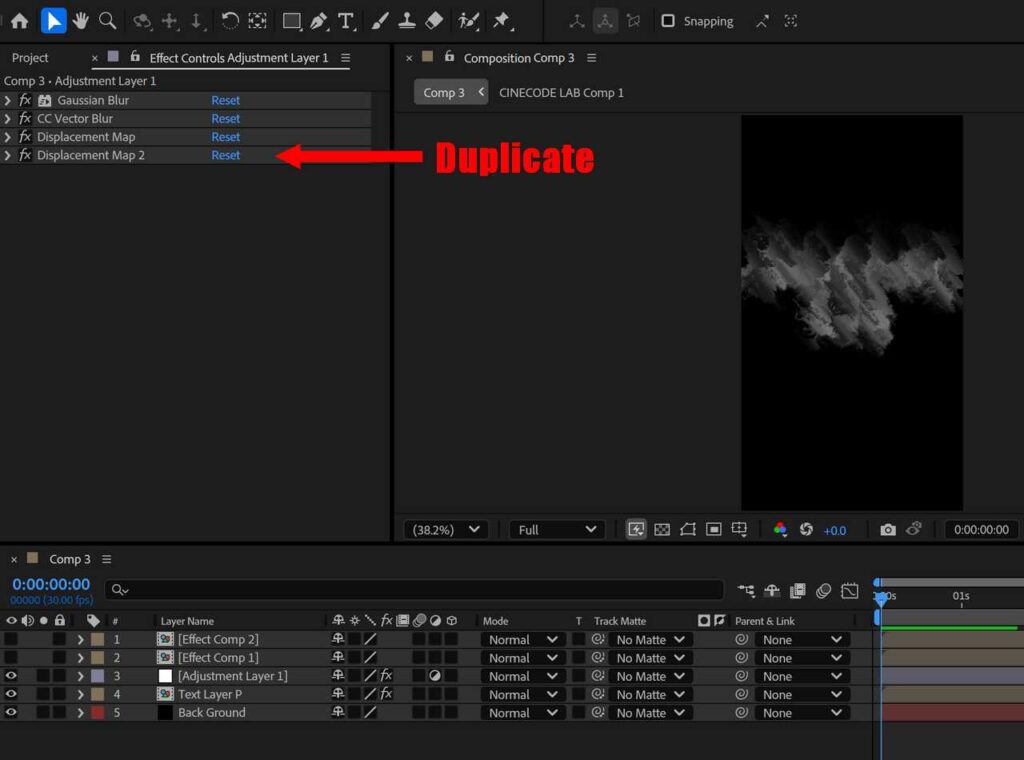Click the timeline layer search field
Image resolution: width=1024 pixels, height=760 pixels.
[414, 590]
